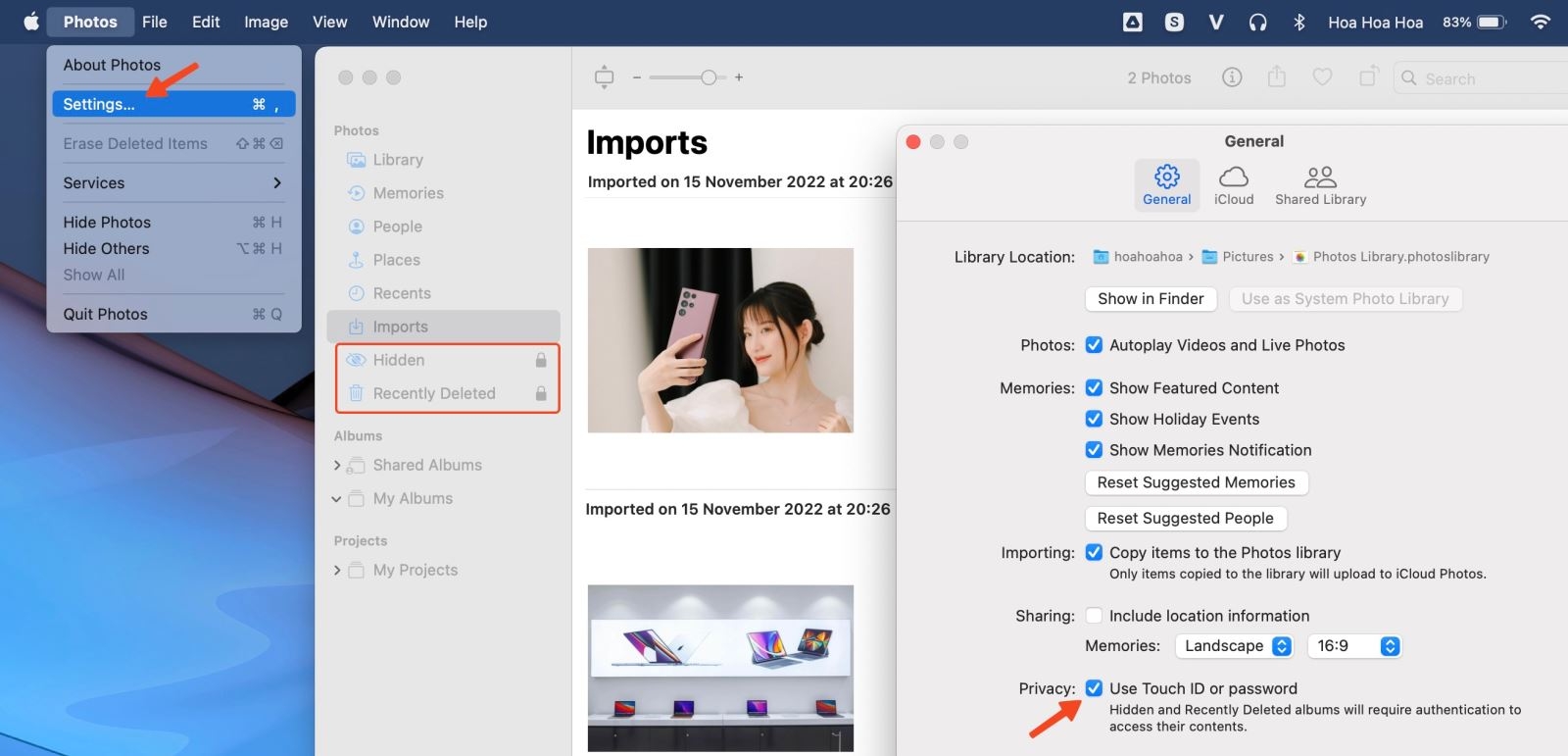
Task: Click the Rotate icon in toolbar
Action: [1368, 76]
